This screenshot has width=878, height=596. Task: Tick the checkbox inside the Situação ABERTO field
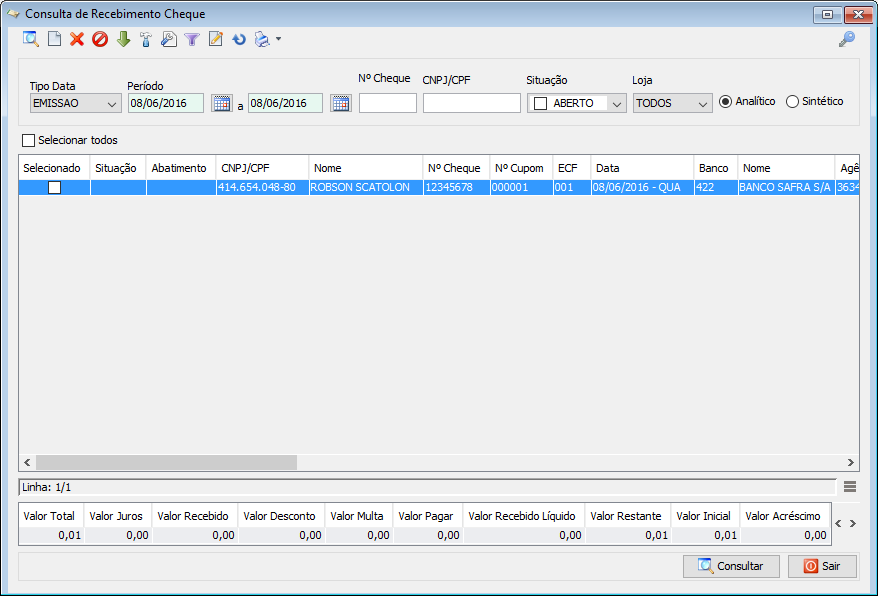click(540, 104)
